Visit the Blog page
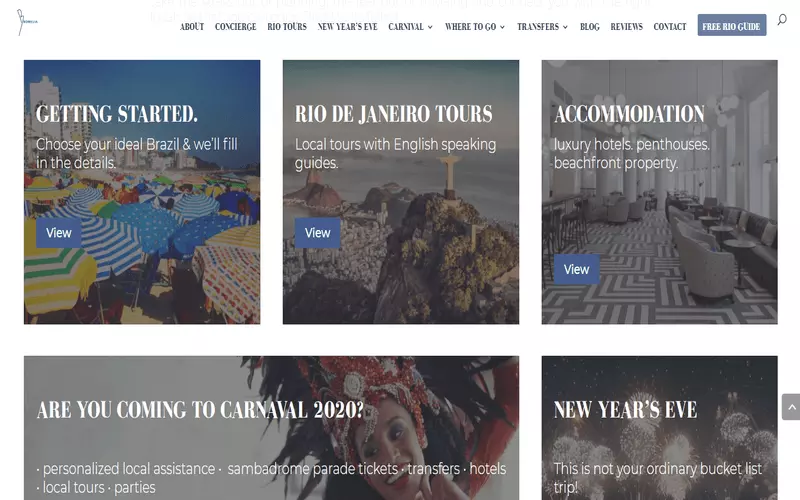800x500 pixels. click(x=590, y=27)
